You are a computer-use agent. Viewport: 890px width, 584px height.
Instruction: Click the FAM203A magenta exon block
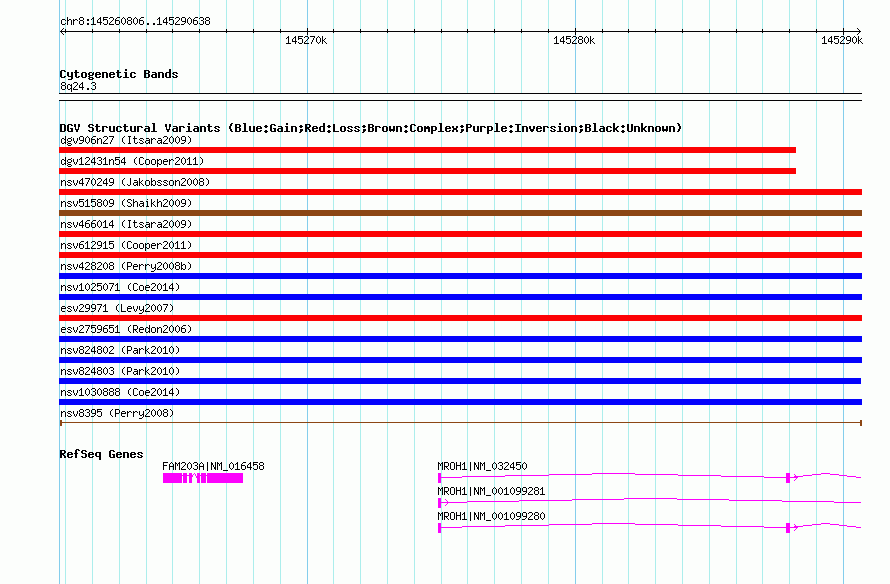point(203,478)
